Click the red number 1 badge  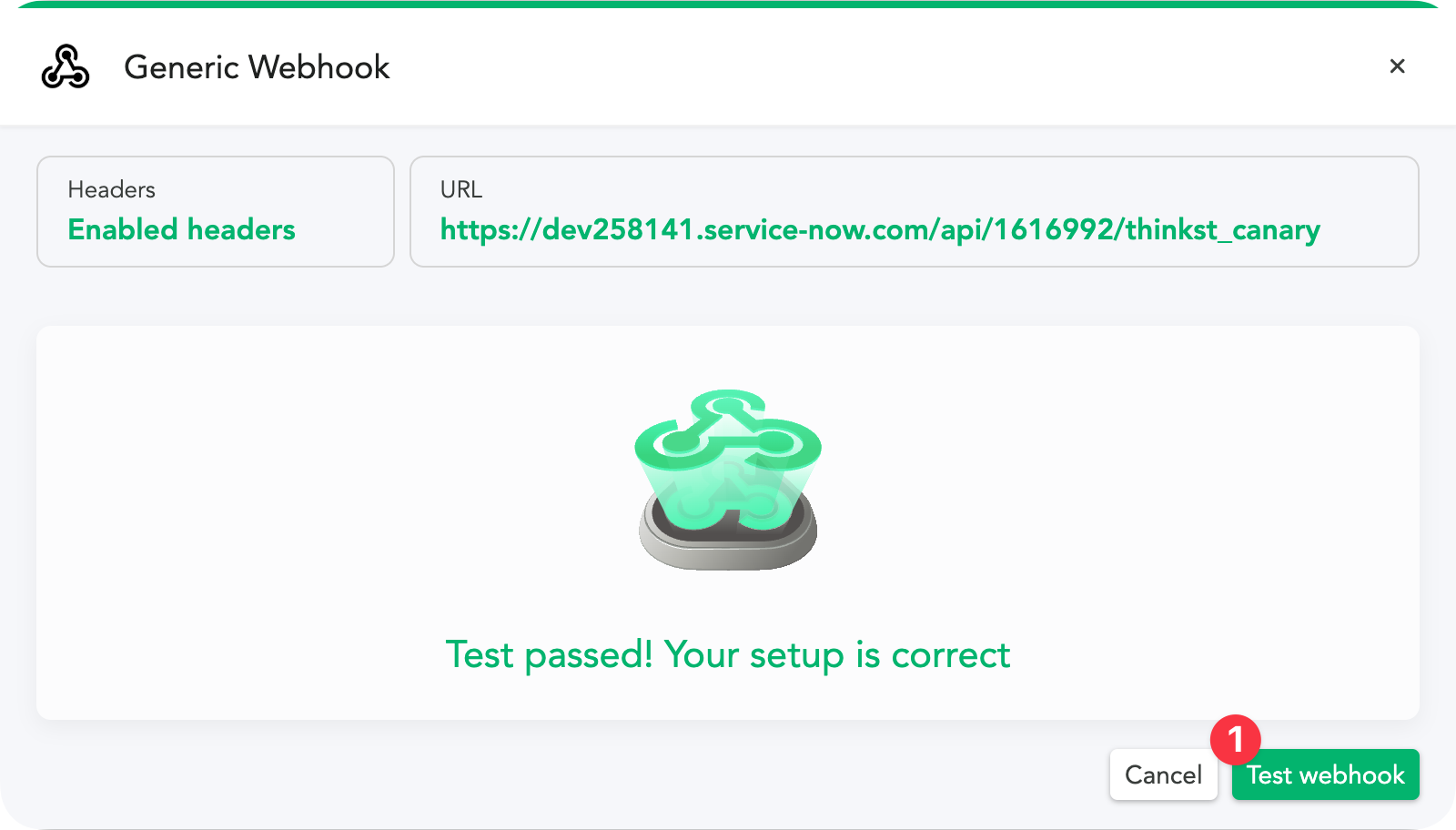pyautogui.click(x=1235, y=739)
